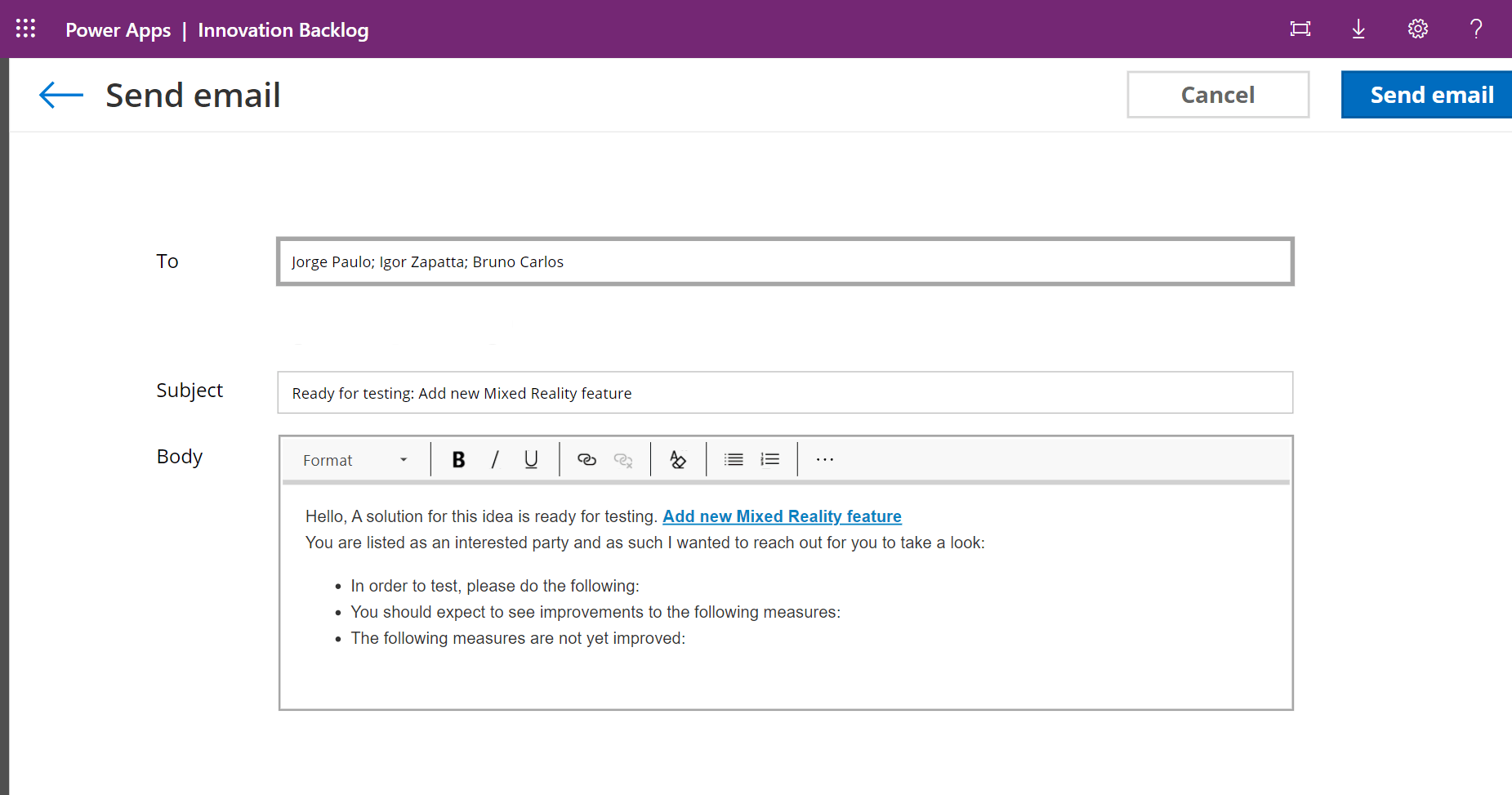Click into the Subject input field
This screenshot has height=795, width=1512.
tap(784, 393)
